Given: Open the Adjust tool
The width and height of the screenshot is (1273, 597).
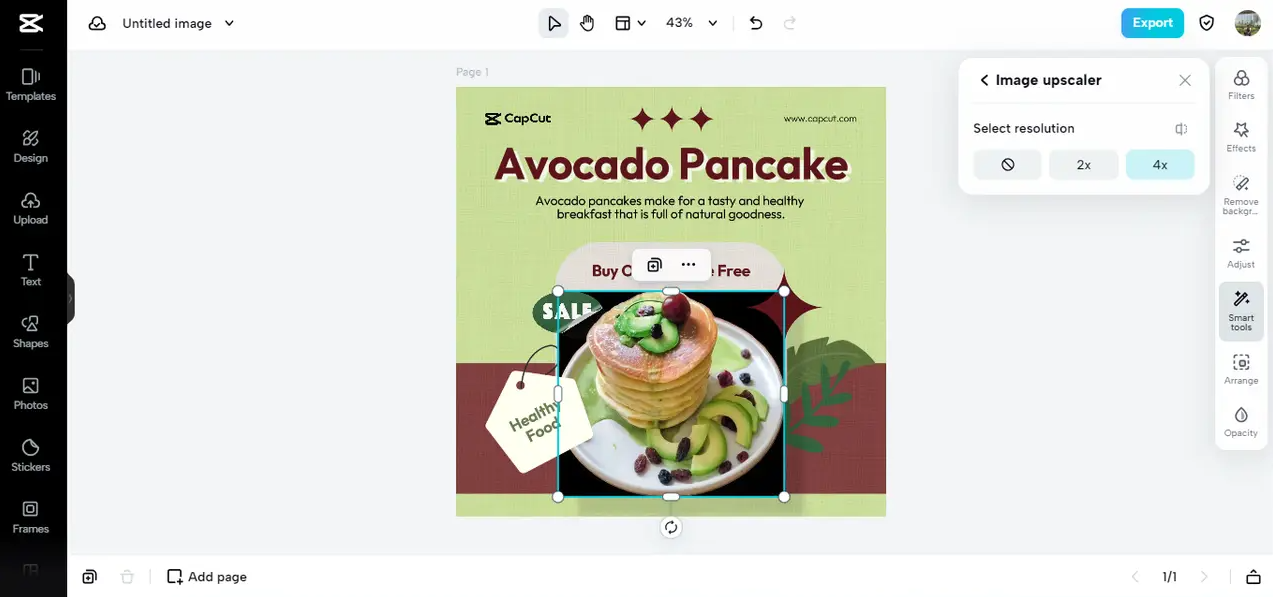Looking at the screenshot, I should [1241, 253].
